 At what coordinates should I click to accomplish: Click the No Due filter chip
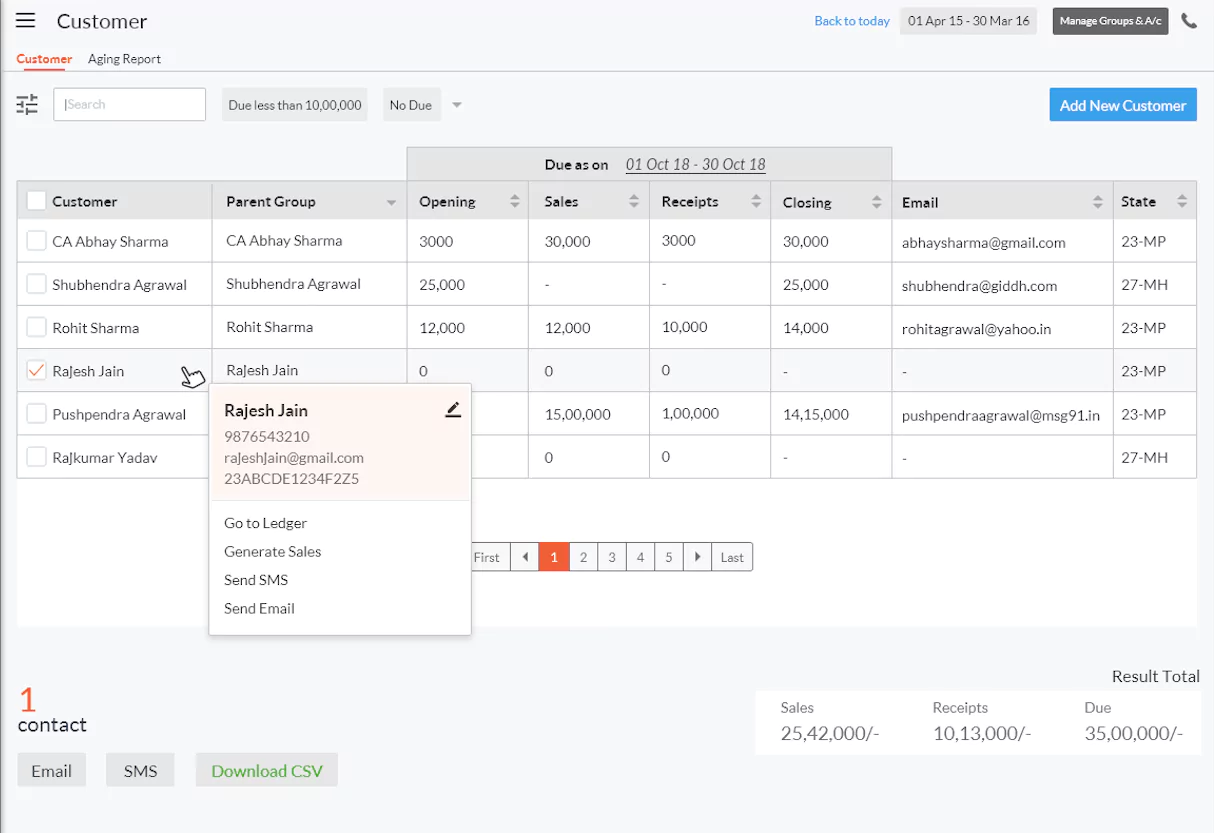pos(410,105)
